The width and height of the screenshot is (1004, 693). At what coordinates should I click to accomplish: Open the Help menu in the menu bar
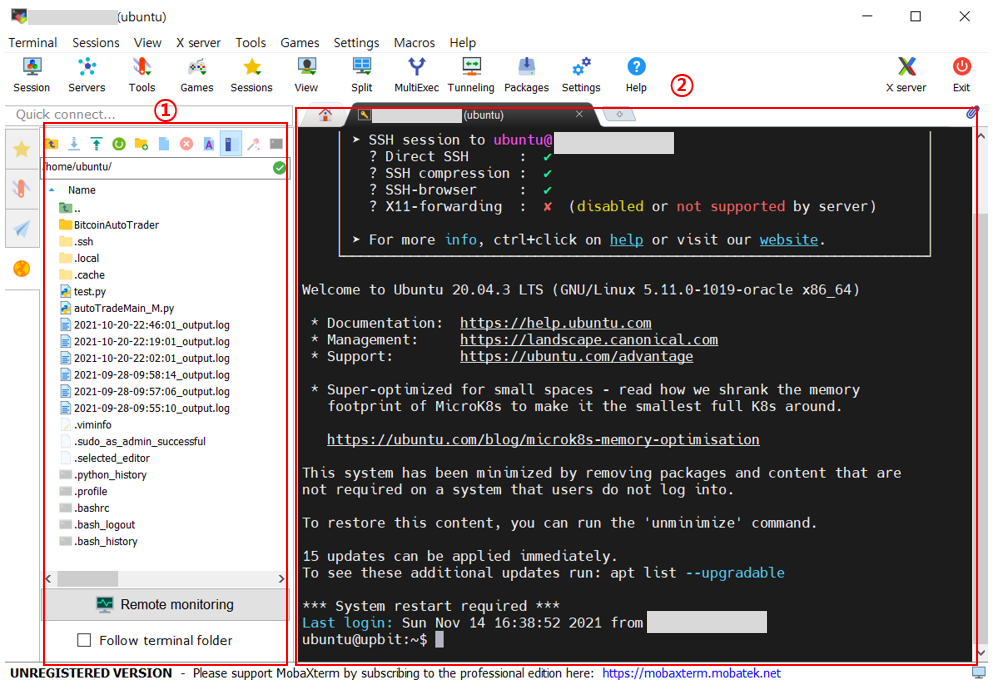coord(462,42)
